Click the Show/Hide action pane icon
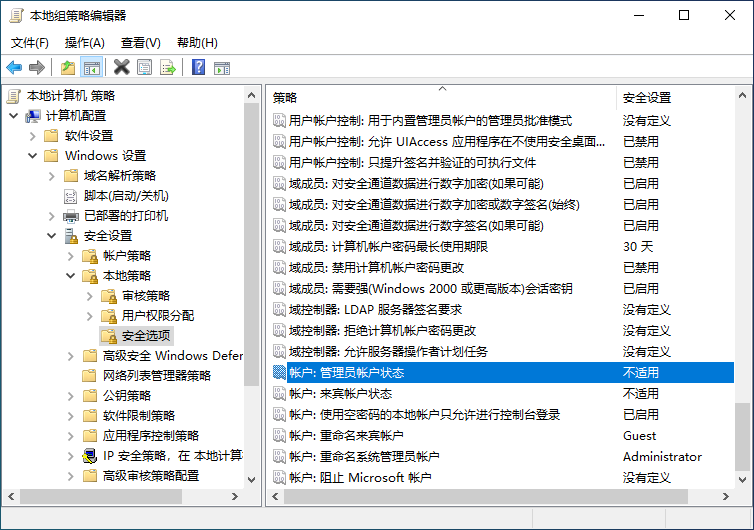The height and width of the screenshot is (530, 754). pos(222,67)
